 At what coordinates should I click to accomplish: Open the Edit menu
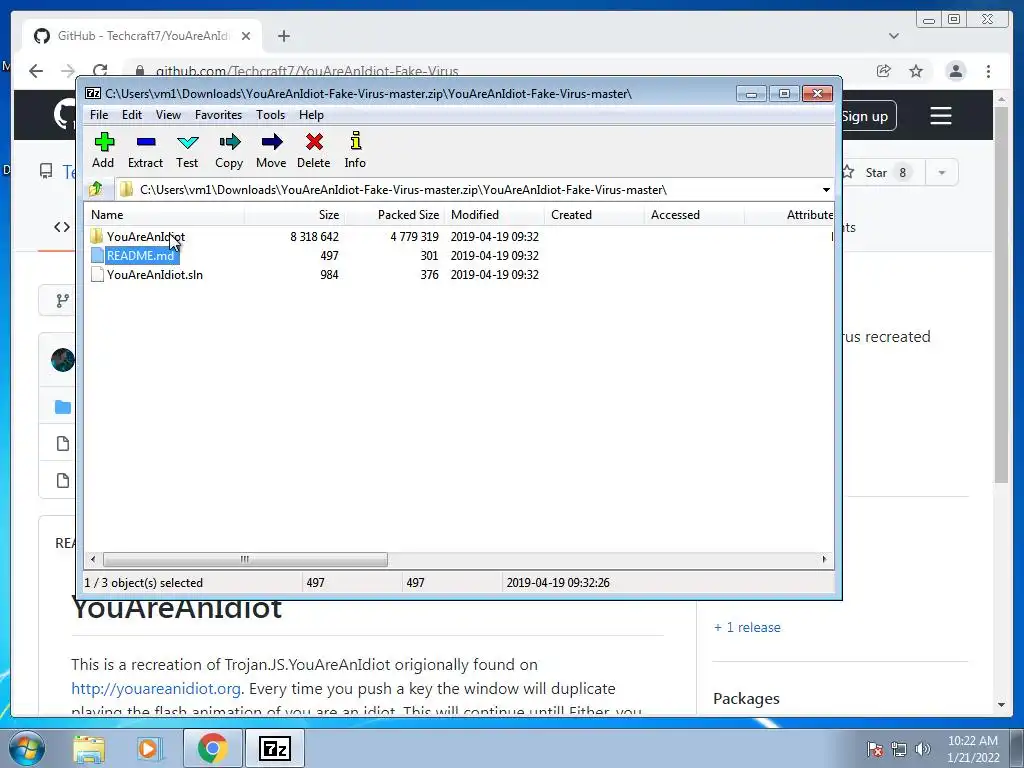point(131,114)
